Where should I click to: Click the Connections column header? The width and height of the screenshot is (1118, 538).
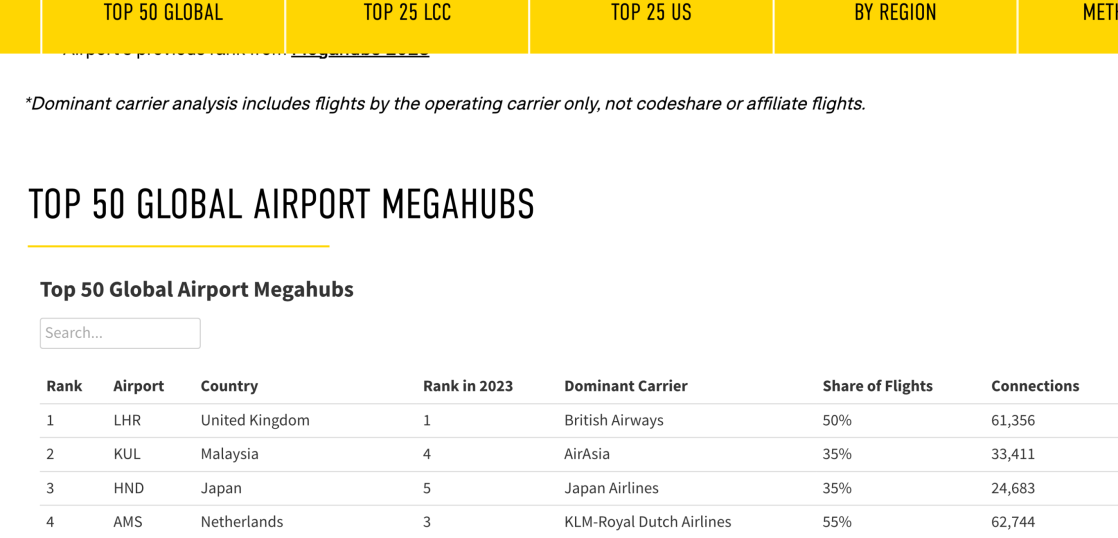click(x=1035, y=386)
